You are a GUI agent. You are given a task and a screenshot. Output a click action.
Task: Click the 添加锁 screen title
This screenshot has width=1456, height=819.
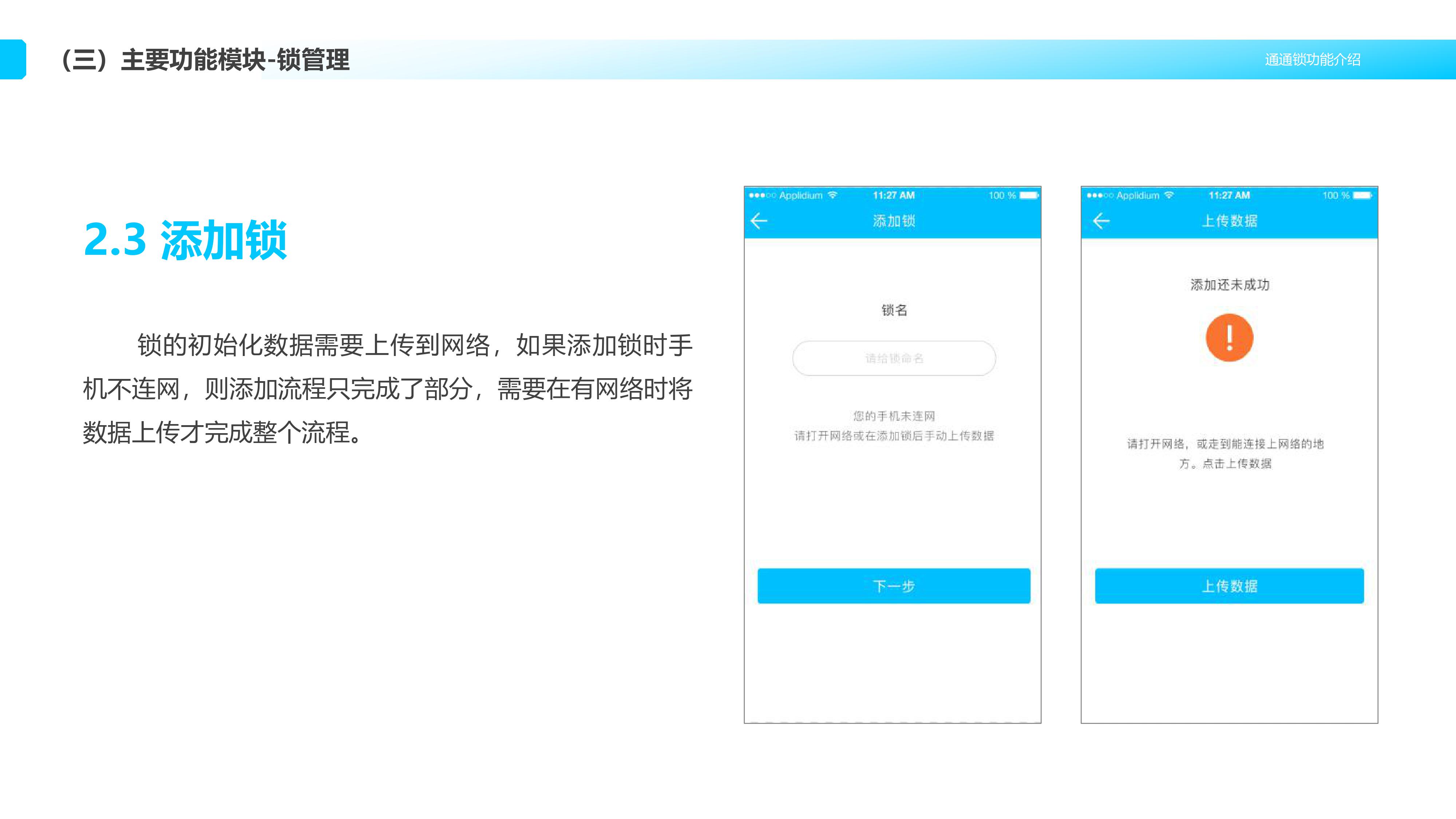click(x=894, y=221)
